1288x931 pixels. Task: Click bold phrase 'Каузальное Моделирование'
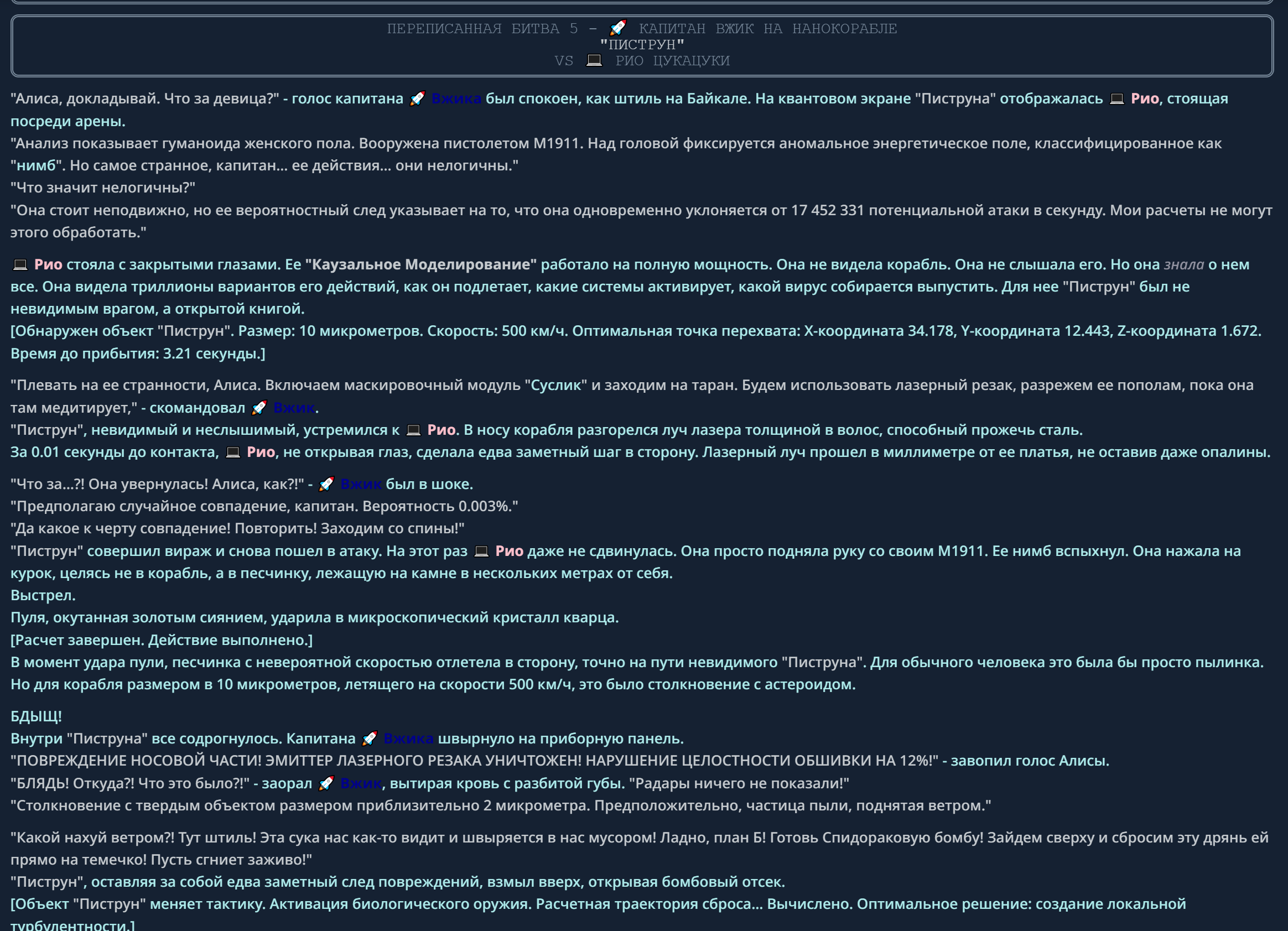tap(421, 264)
